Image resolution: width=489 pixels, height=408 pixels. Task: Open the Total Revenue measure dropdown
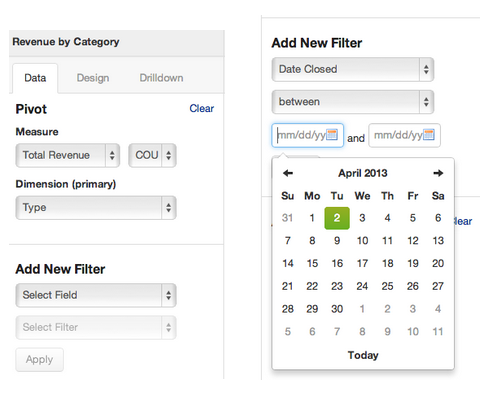(x=68, y=155)
